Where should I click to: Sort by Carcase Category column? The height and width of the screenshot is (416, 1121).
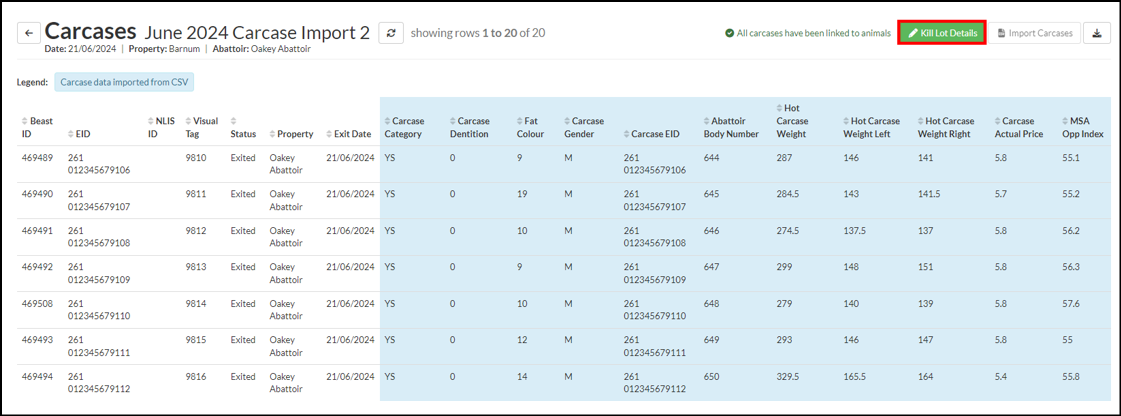click(x=405, y=127)
